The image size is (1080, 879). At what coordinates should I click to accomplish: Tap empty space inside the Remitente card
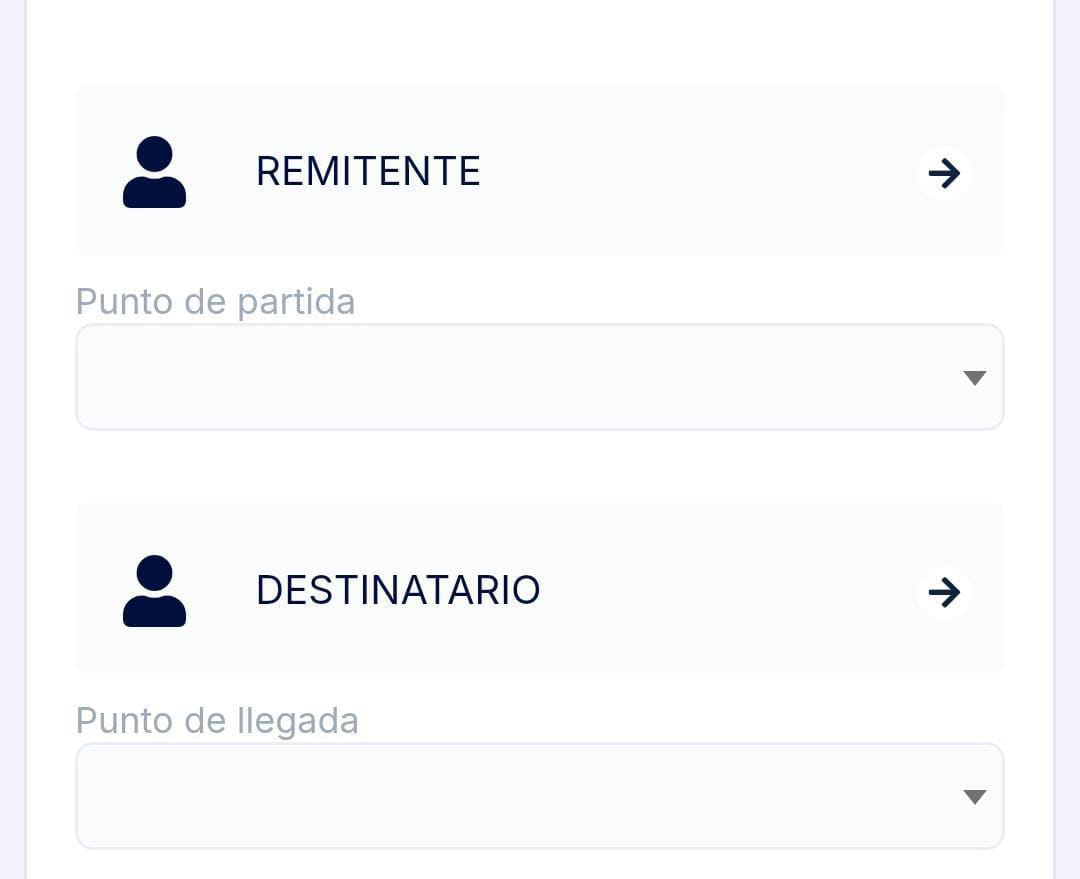click(700, 172)
